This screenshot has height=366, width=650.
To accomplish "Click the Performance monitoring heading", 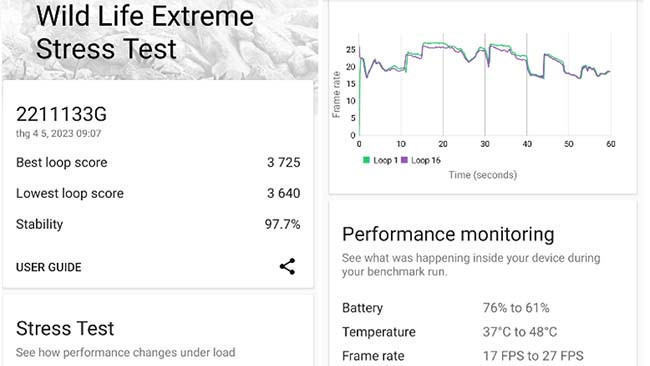I will [x=448, y=235].
